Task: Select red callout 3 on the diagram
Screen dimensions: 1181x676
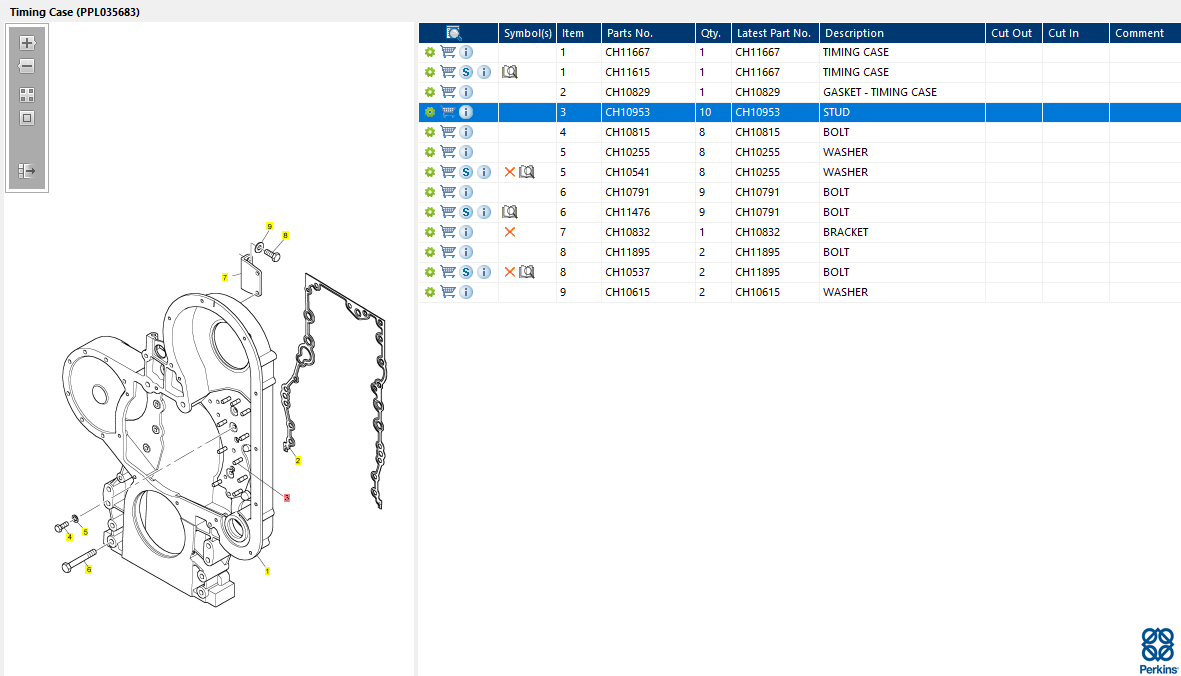Action: (x=287, y=498)
